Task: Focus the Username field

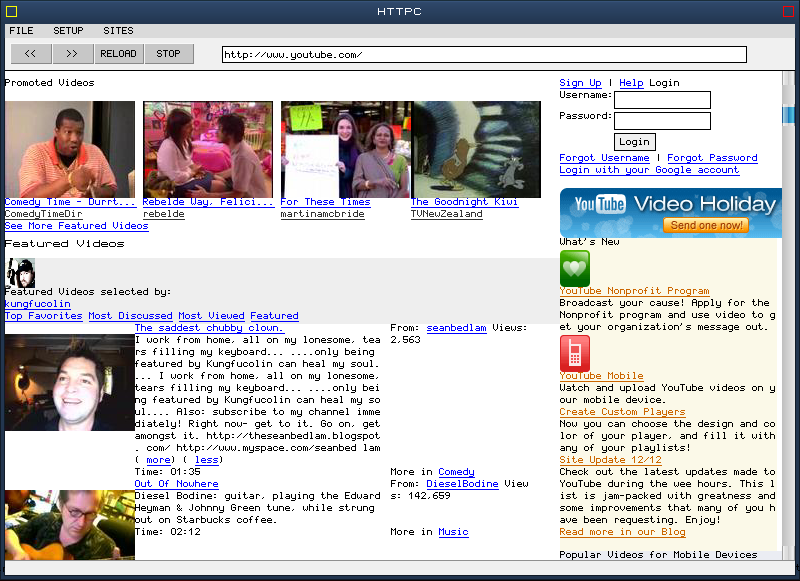Action: tap(662, 100)
